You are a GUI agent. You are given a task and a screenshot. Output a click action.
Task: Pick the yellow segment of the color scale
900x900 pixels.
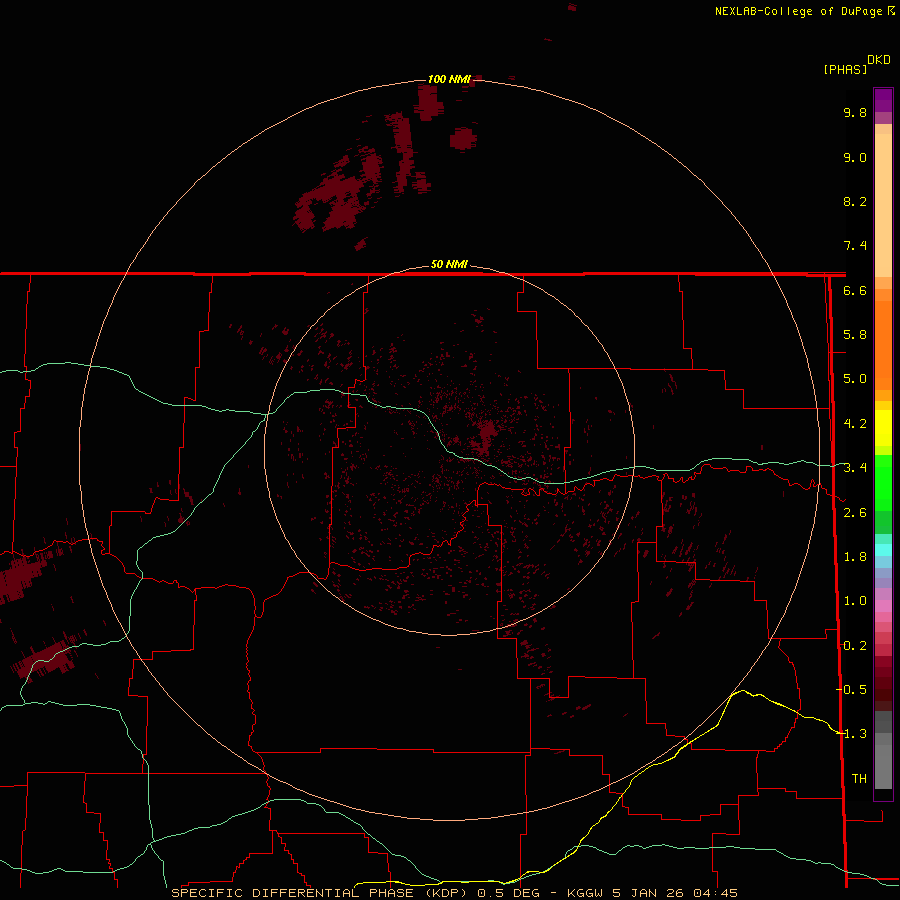883,428
